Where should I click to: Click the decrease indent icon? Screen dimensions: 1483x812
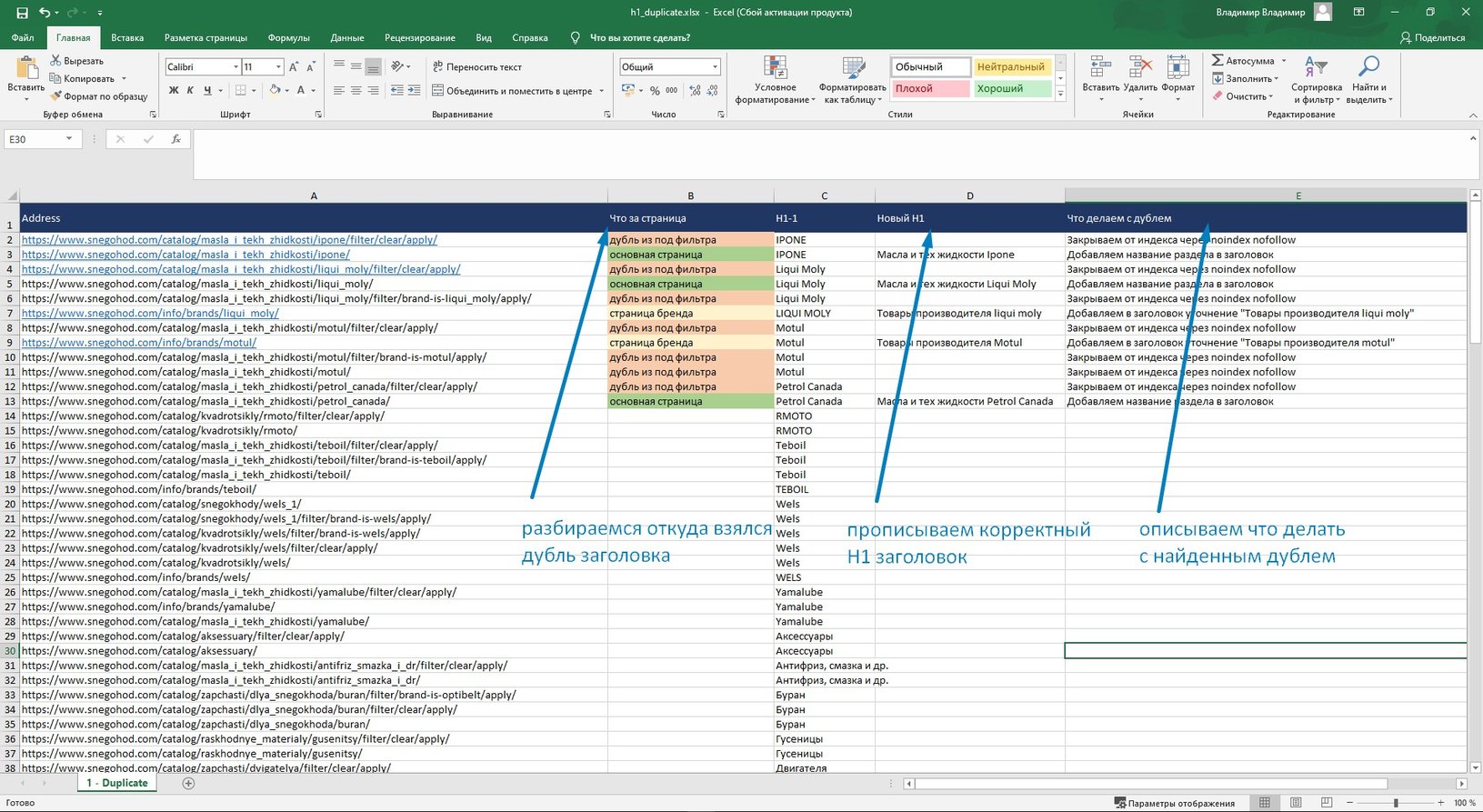[397, 90]
